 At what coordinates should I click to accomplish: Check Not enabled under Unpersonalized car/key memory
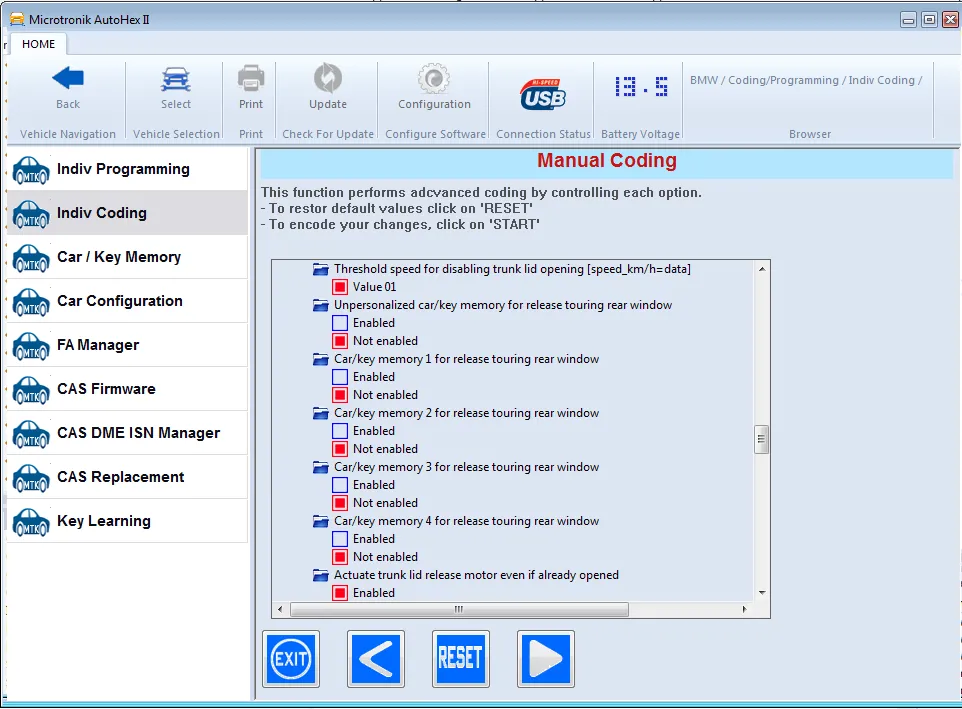pyautogui.click(x=340, y=340)
